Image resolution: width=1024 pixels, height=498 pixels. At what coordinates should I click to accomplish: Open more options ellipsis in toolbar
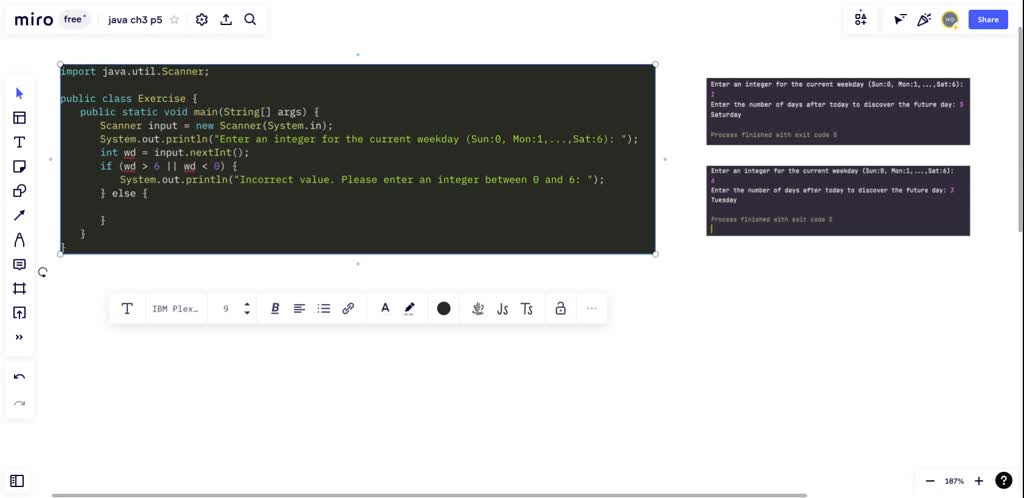tap(592, 309)
